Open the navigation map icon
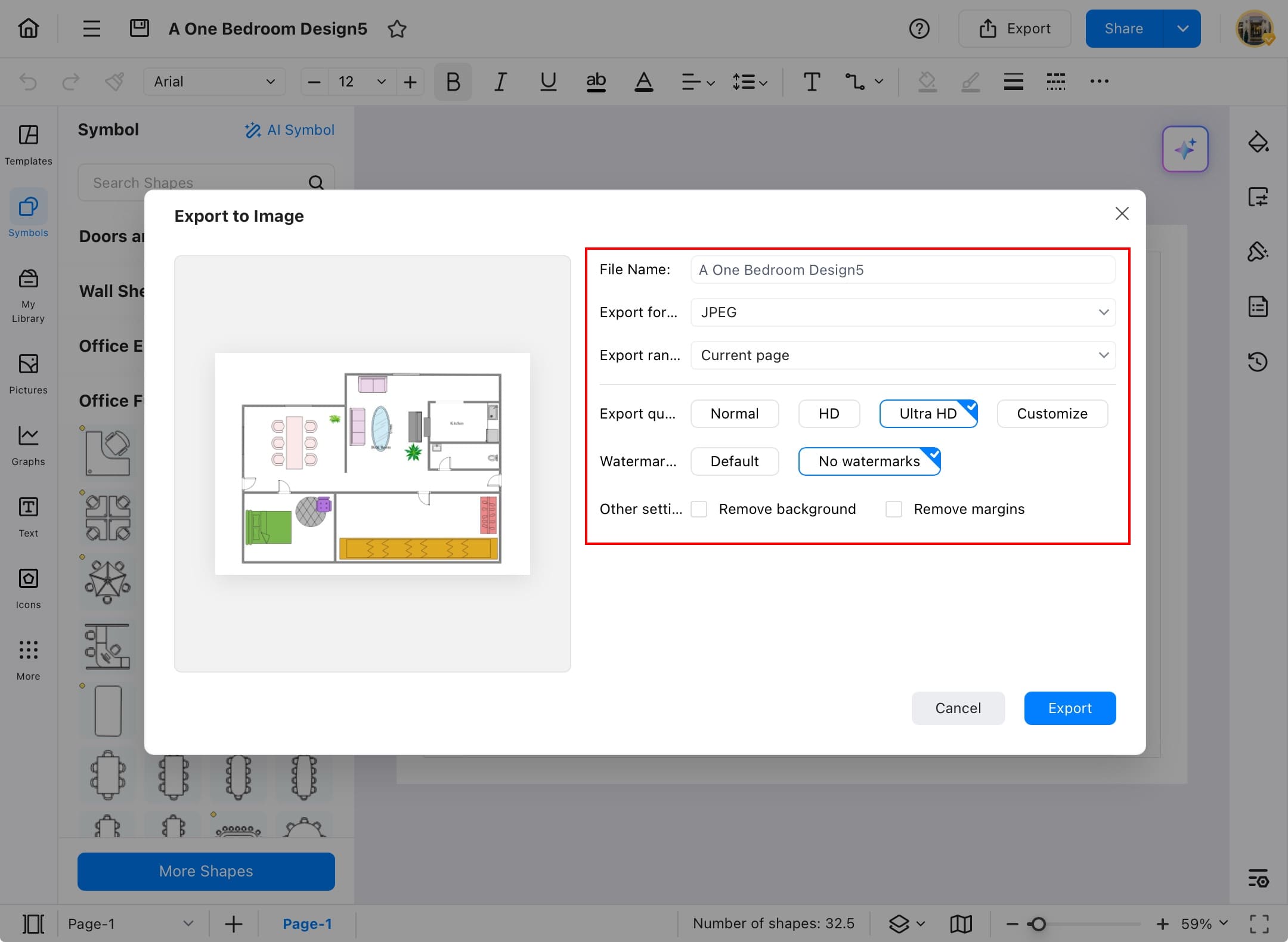1288x942 pixels. pyautogui.click(x=961, y=924)
